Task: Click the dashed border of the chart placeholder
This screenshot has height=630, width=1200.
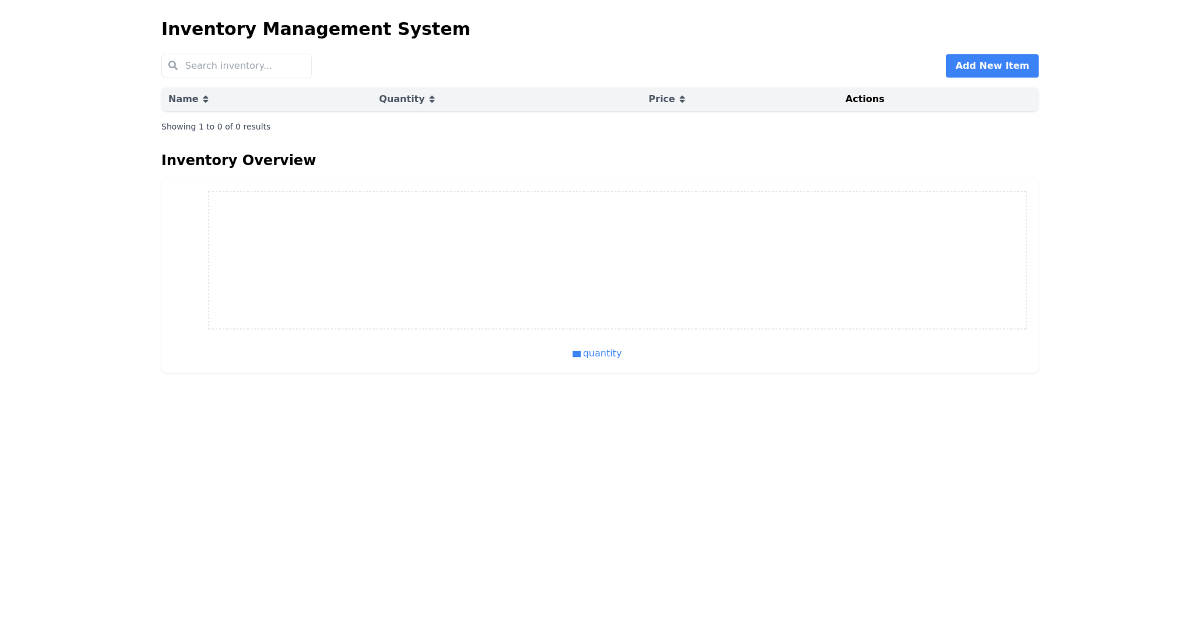Action: tap(617, 190)
